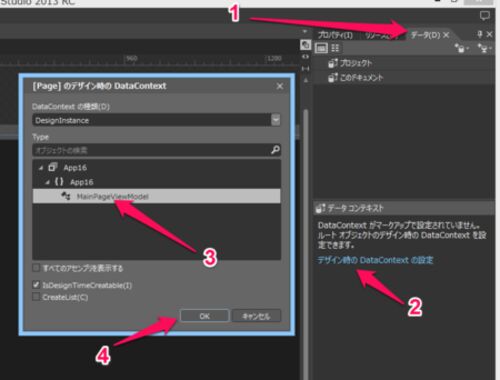500x380 pixels.
Task: Open the create data source dropdown icon
Action: [x=484, y=48]
